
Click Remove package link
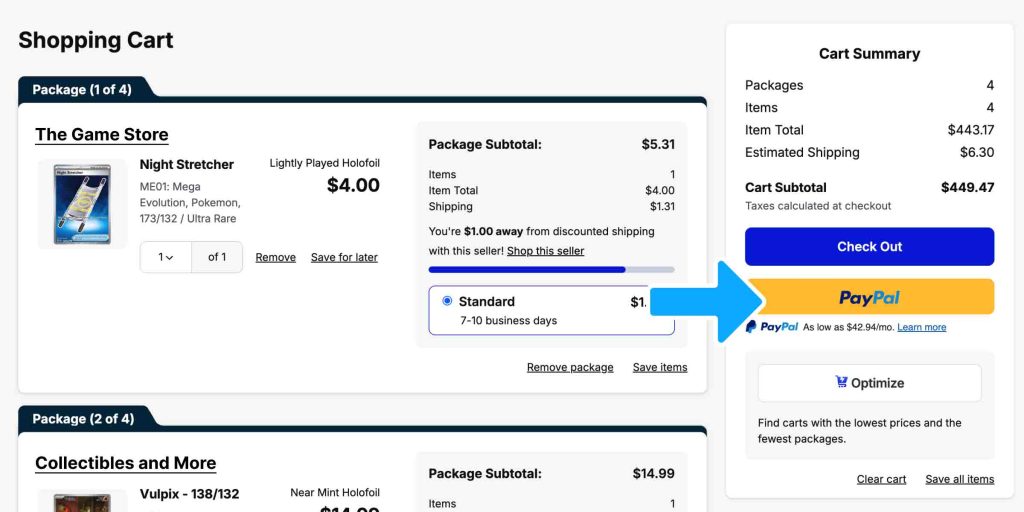click(x=570, y=367)
